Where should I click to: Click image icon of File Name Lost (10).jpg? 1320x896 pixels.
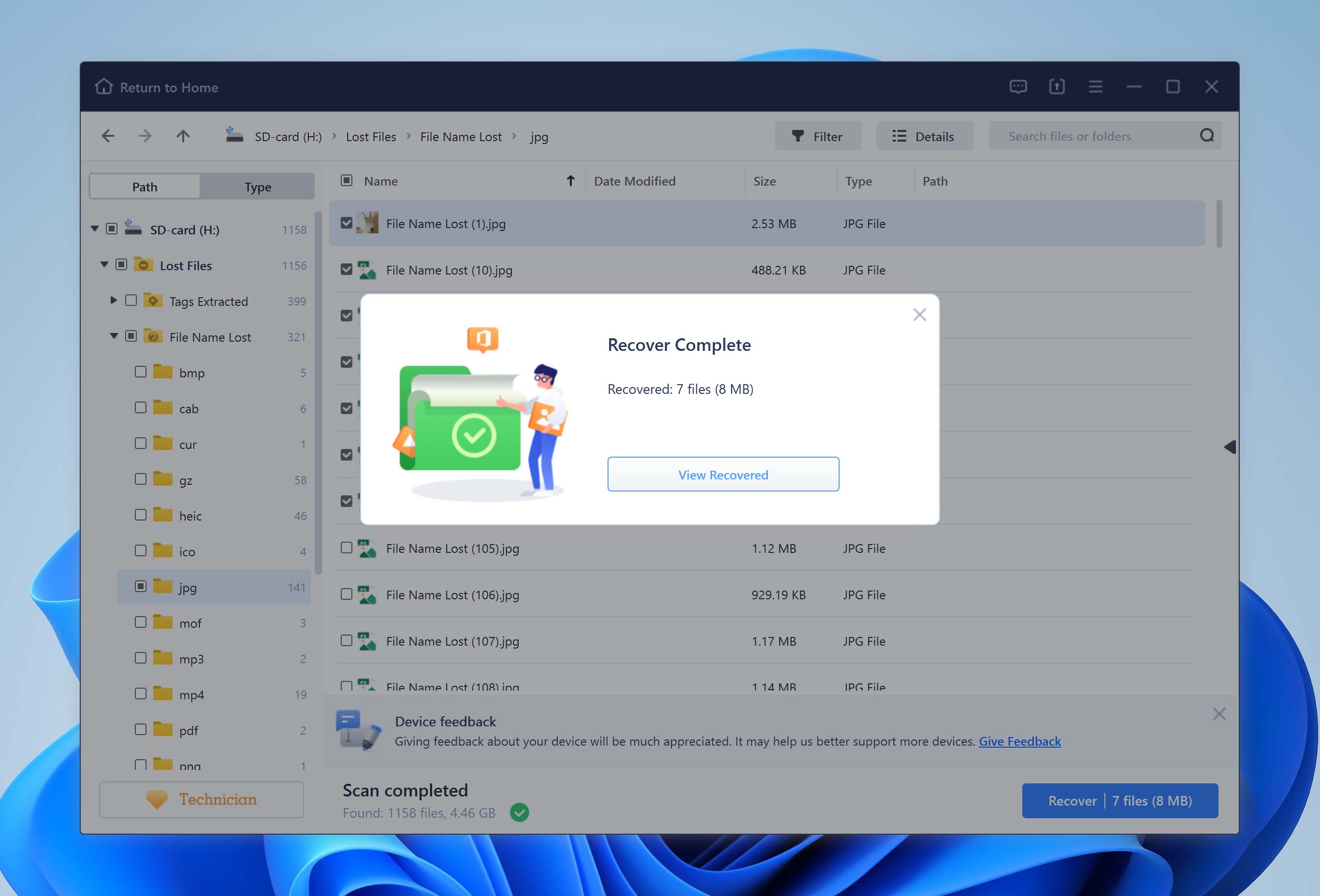point(367,270)
